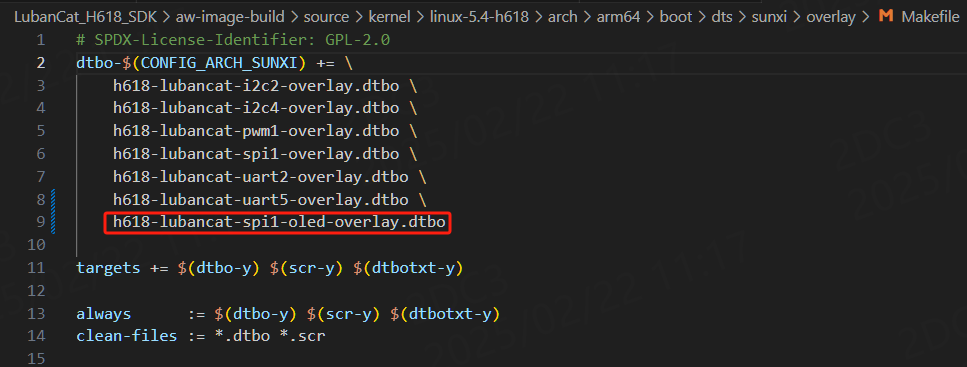This screenshot has width=967, height=367.
Task: Place cursor on h618-lubancat-spi1-oled-overlay.dtbo text
Action: click(279, 222)
